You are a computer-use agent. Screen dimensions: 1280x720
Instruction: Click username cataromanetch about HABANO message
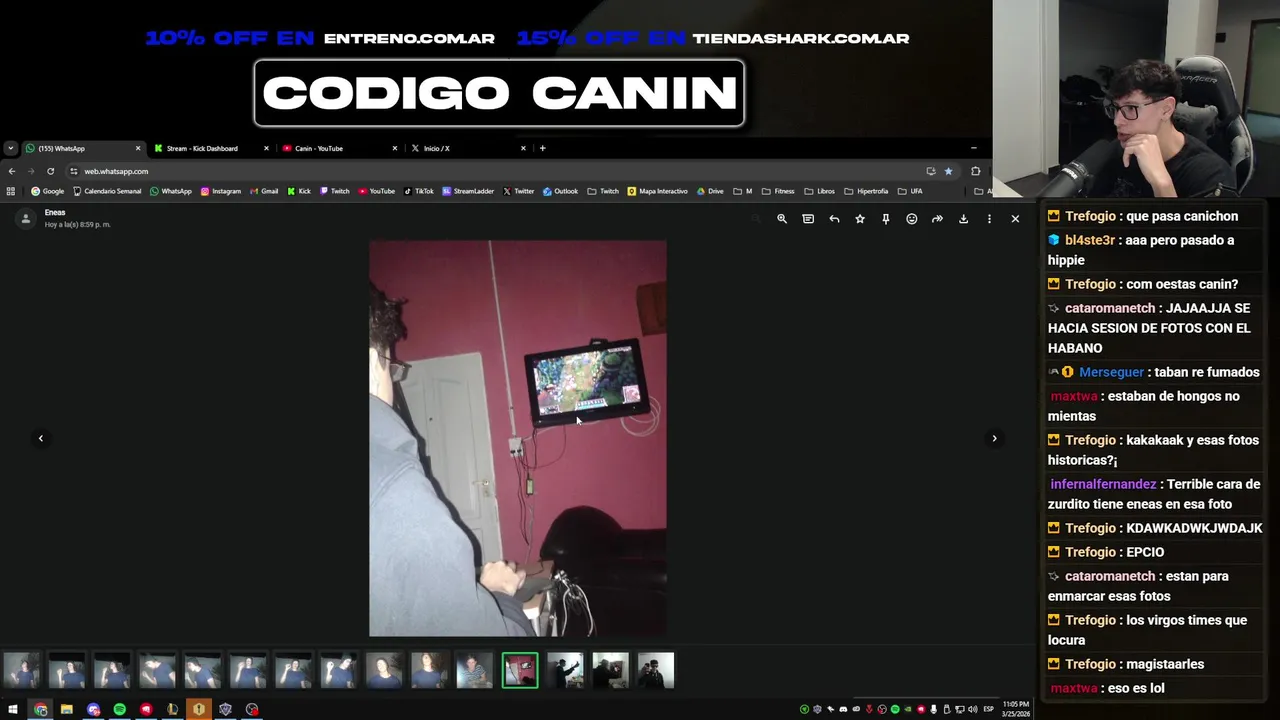(x=1110, y=308)
